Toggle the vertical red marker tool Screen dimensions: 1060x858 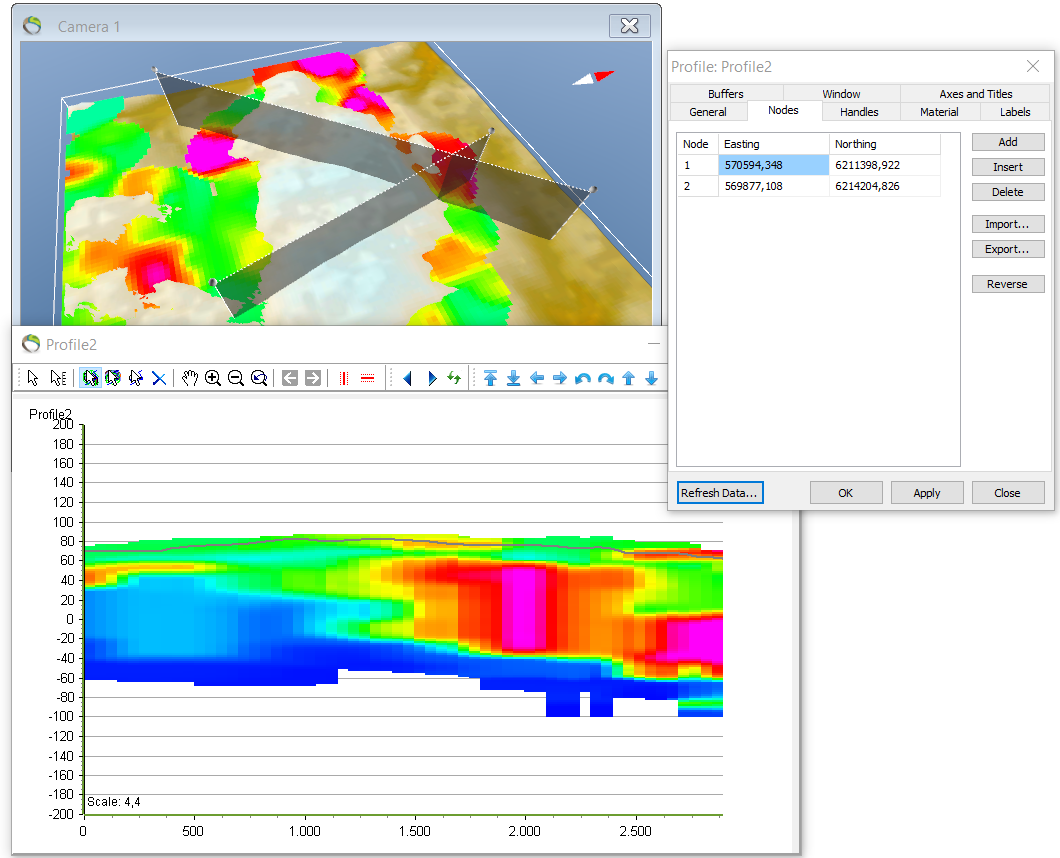(x=343, y=378)
